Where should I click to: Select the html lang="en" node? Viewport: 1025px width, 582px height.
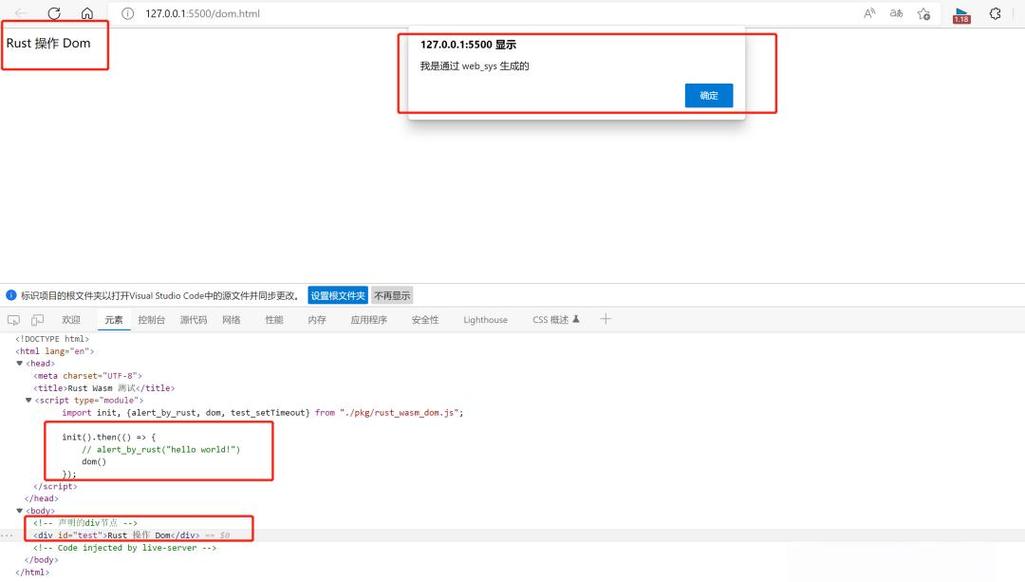[x=54, y=351]
